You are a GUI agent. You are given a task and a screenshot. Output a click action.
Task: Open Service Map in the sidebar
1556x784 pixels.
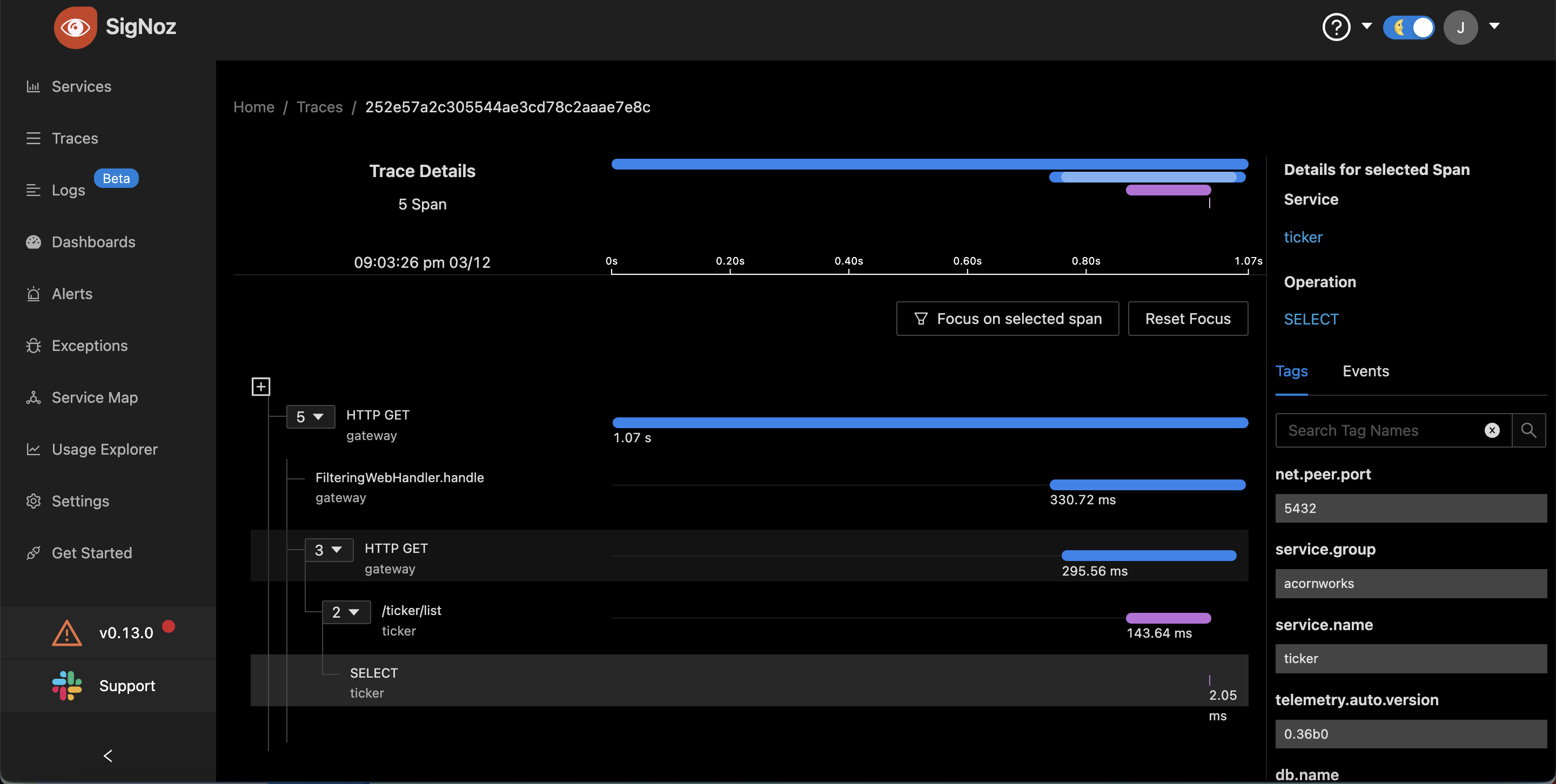coord(95,398)
